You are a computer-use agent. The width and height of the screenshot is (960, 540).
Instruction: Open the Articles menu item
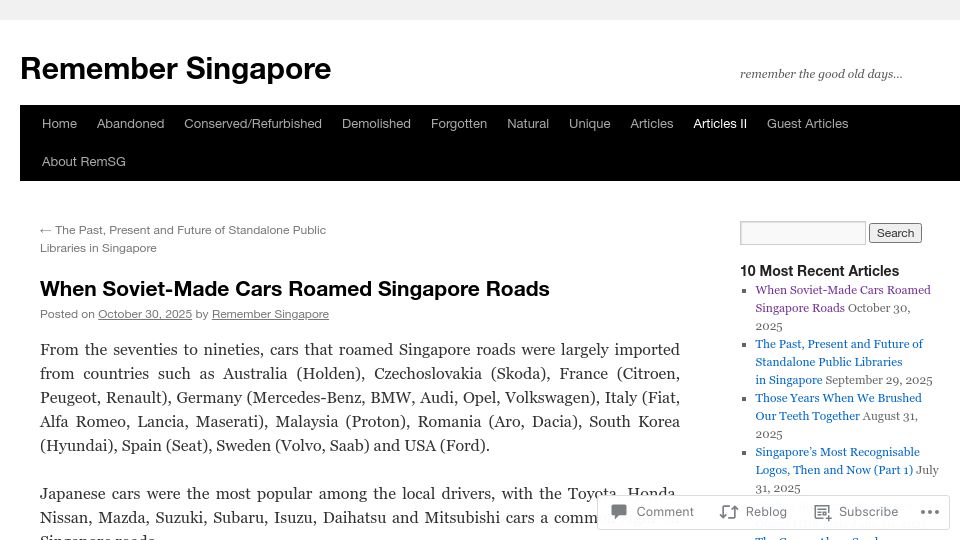651,124
